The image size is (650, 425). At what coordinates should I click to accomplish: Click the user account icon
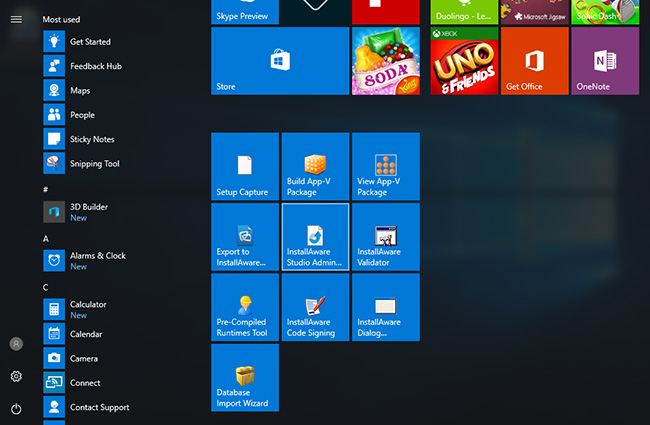tap(16, 344)
